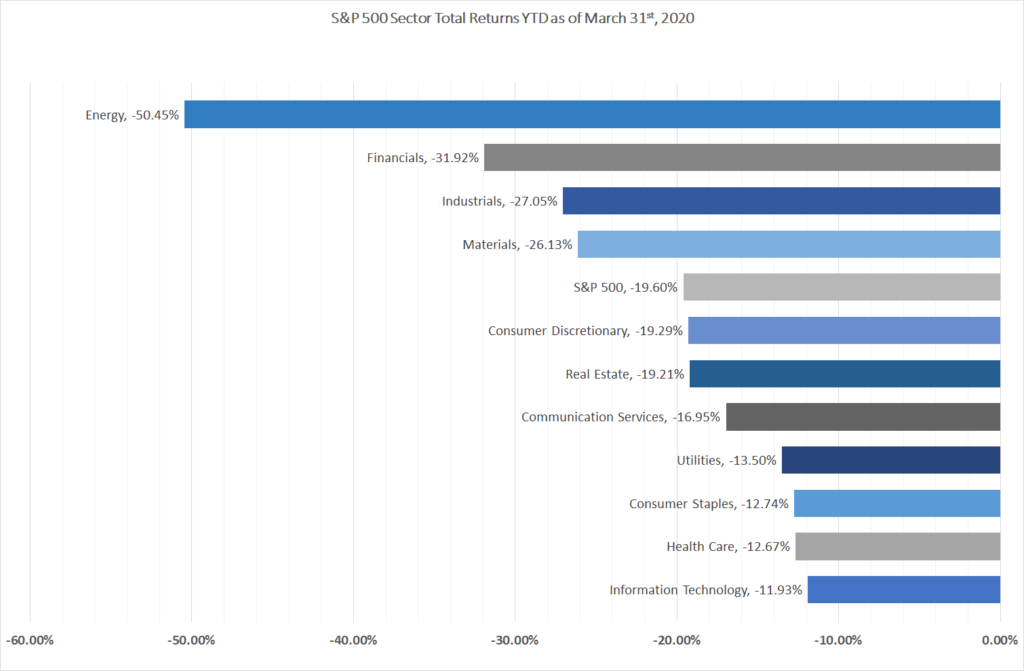This screenshot has width=1024, height=671.
Task: Select the Consumer Staples bar
Action: [x=897, y=503]
